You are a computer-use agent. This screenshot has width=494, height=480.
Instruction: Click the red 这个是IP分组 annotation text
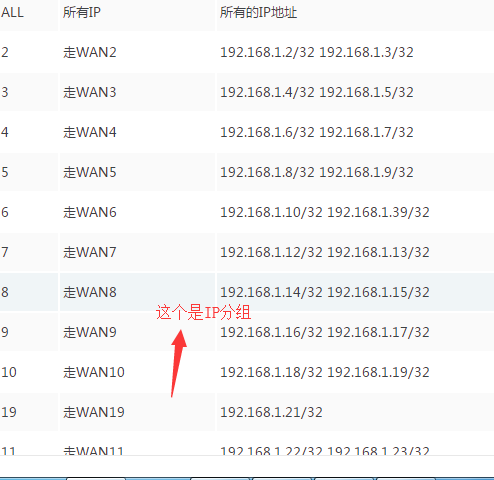click(203, 313)
